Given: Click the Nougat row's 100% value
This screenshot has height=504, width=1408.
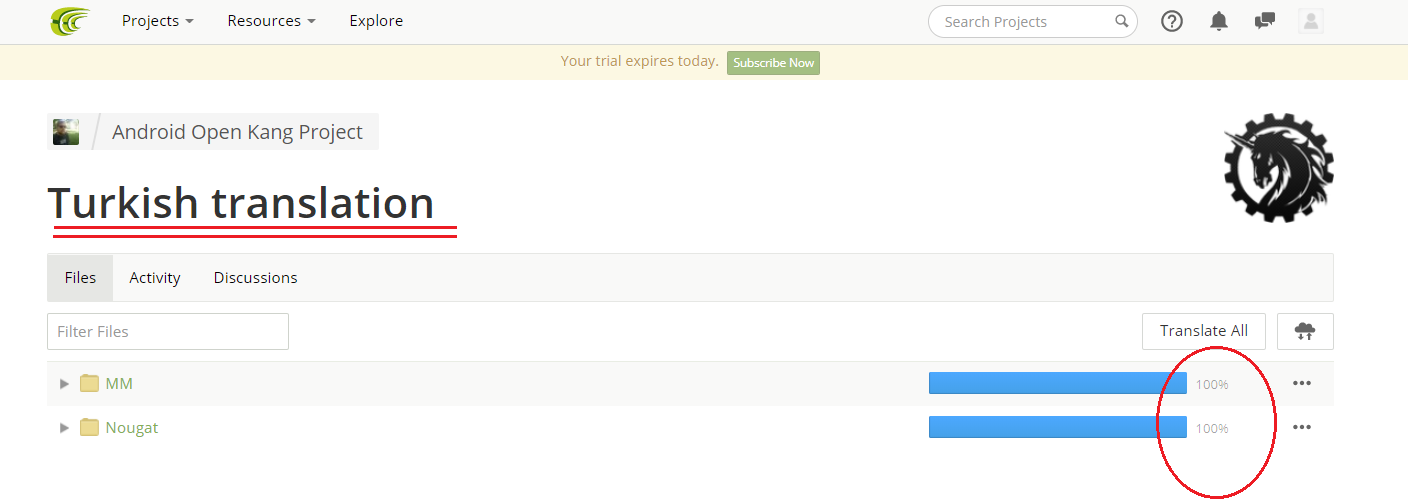Looking at the screenshot, I should tap(1212, 428).
